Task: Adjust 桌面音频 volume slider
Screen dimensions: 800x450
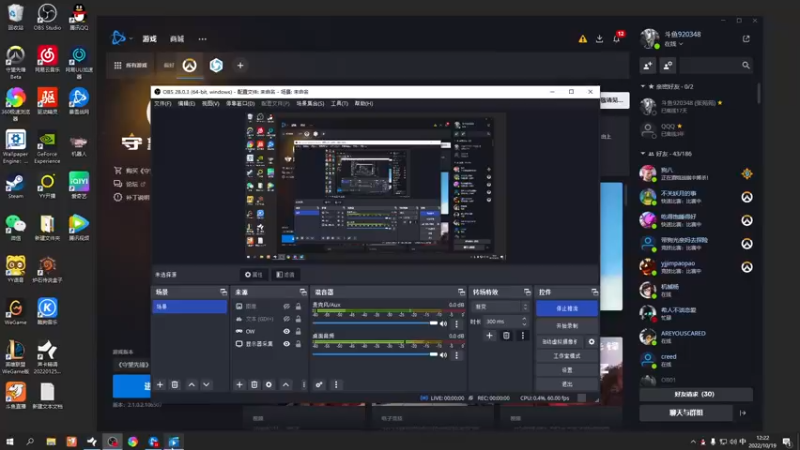Action: tap(375, 355)
